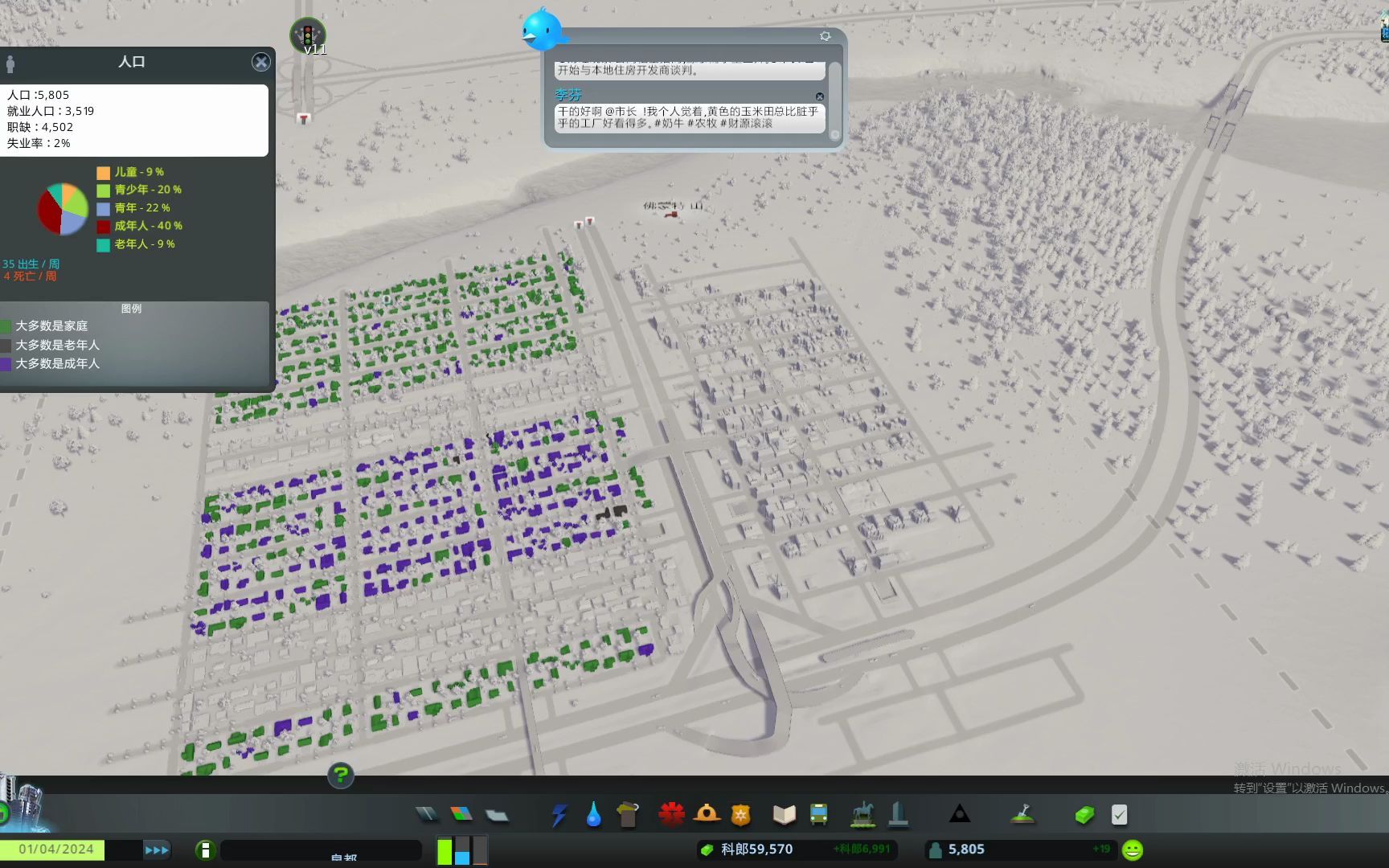Click the +19 population change value
The height and width of the screenshot is (868, 1389).
click(1101, 850)
